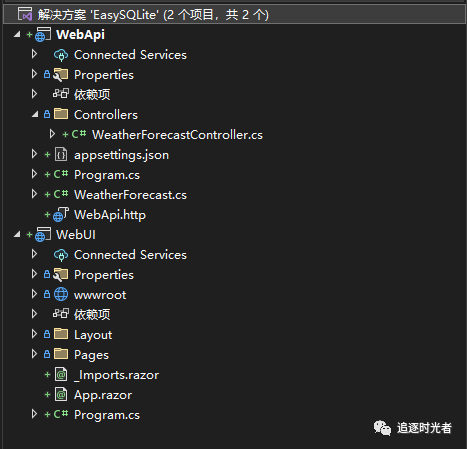Select Program.cs under WebUI project

[x=107, y=415]
